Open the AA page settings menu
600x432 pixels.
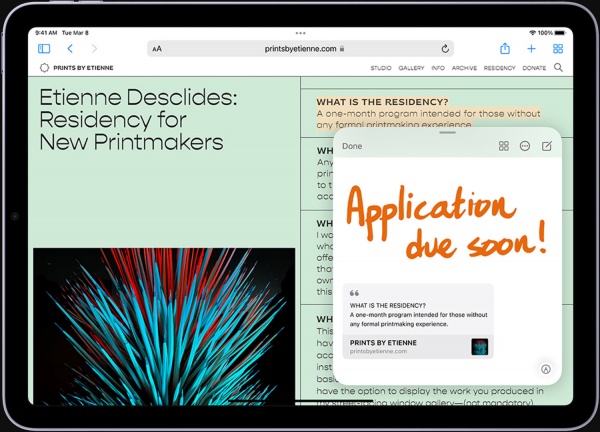[x=157, y=48]
